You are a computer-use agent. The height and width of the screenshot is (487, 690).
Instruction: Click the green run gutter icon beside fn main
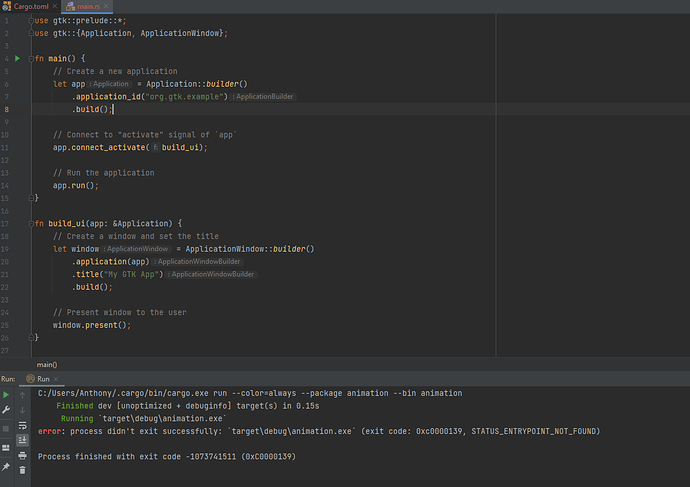click(x=18, y=59)
